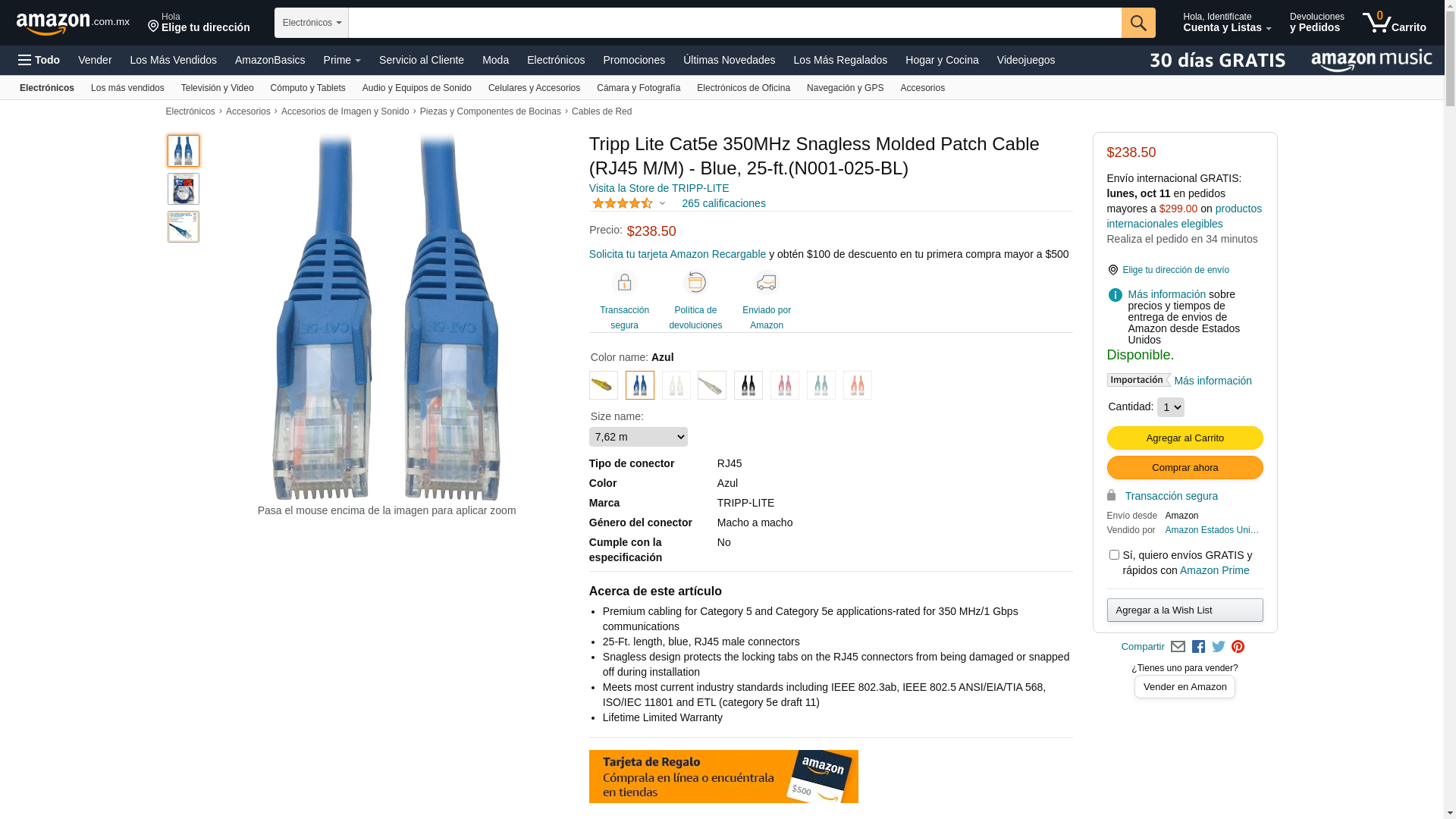Go to Celulares y Accesorios tab
This screenshot has width=1456, height=819.
point(534,88)
